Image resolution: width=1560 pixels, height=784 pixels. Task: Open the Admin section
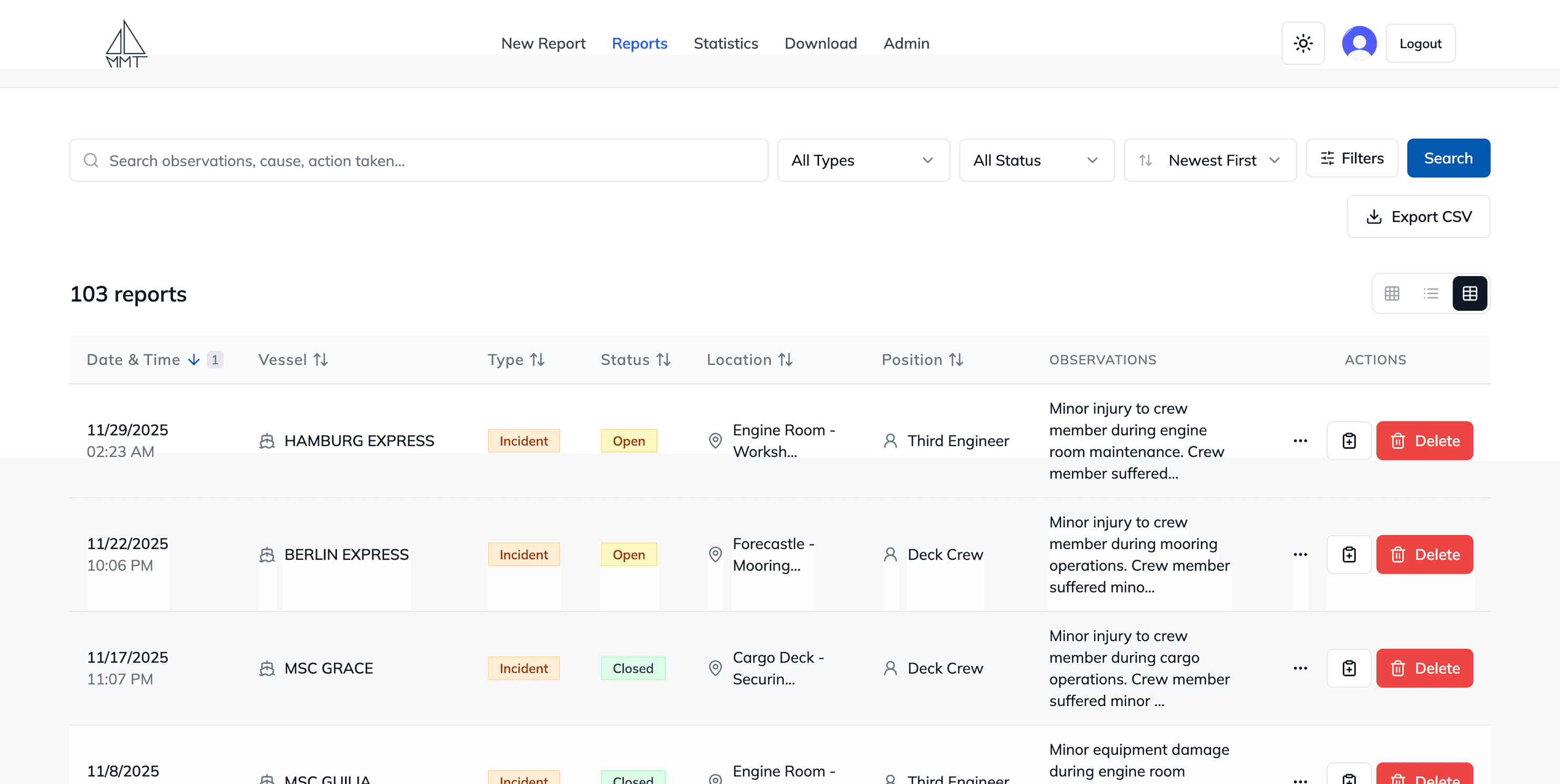click(x=906, y=44)
